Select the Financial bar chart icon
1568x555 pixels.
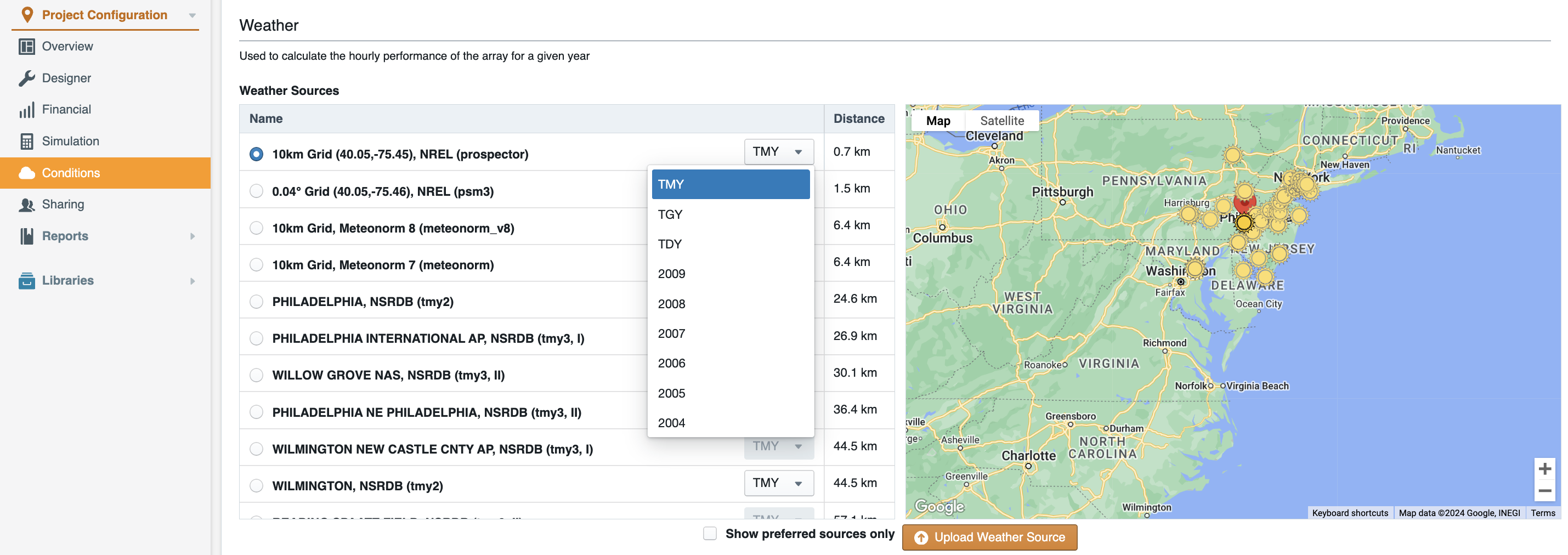pyautogui.click(x=27, y=110)
